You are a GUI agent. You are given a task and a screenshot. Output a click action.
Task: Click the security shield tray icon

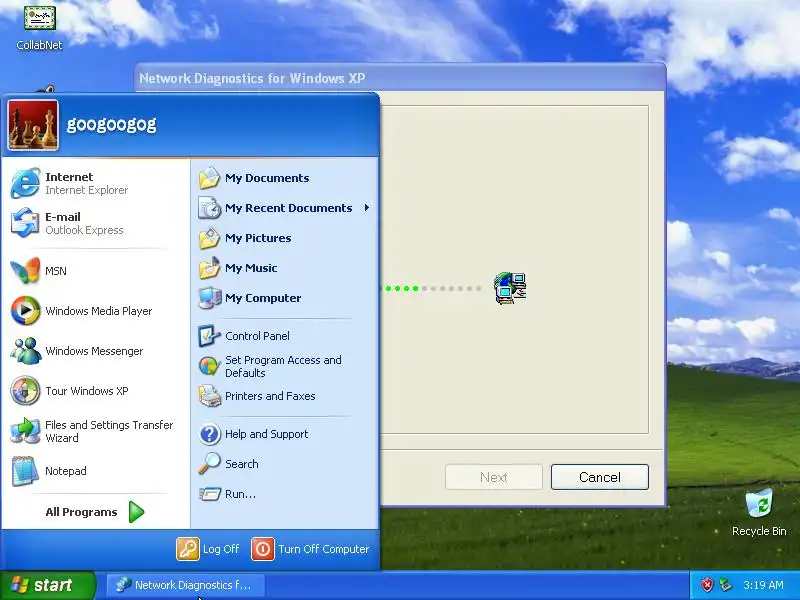pos(707,585)
